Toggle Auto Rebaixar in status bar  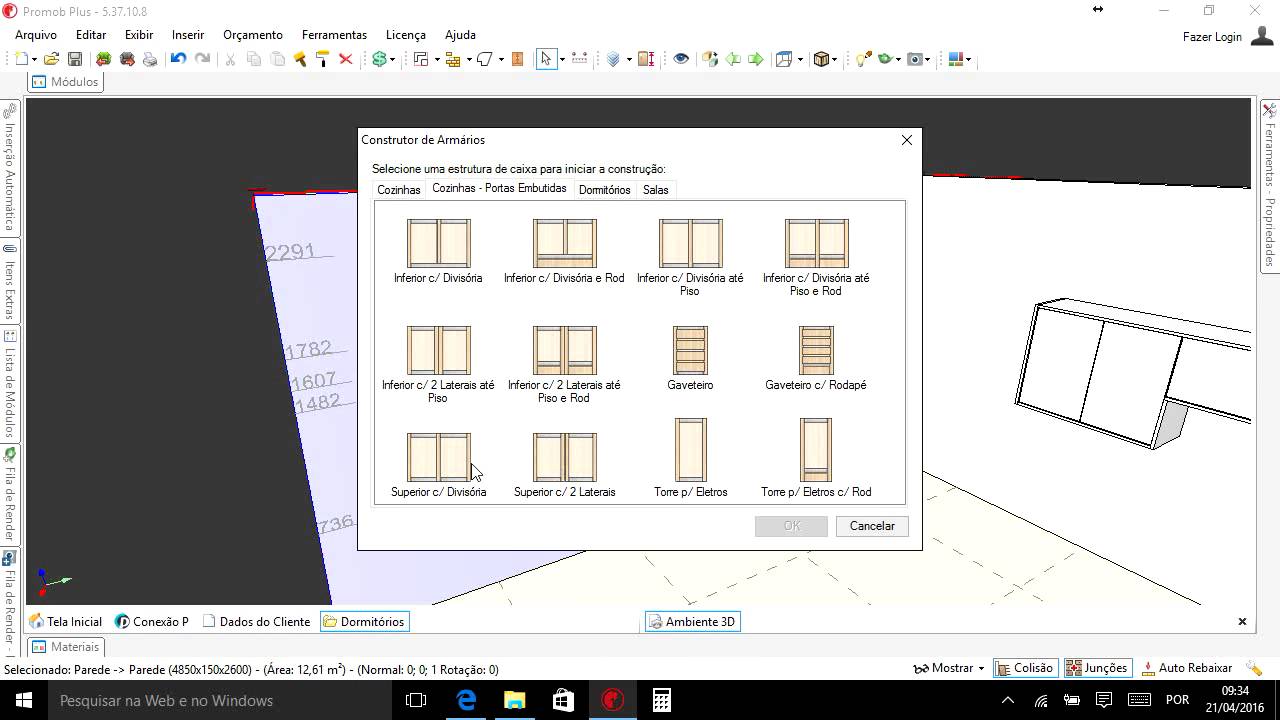point(1187,668)
